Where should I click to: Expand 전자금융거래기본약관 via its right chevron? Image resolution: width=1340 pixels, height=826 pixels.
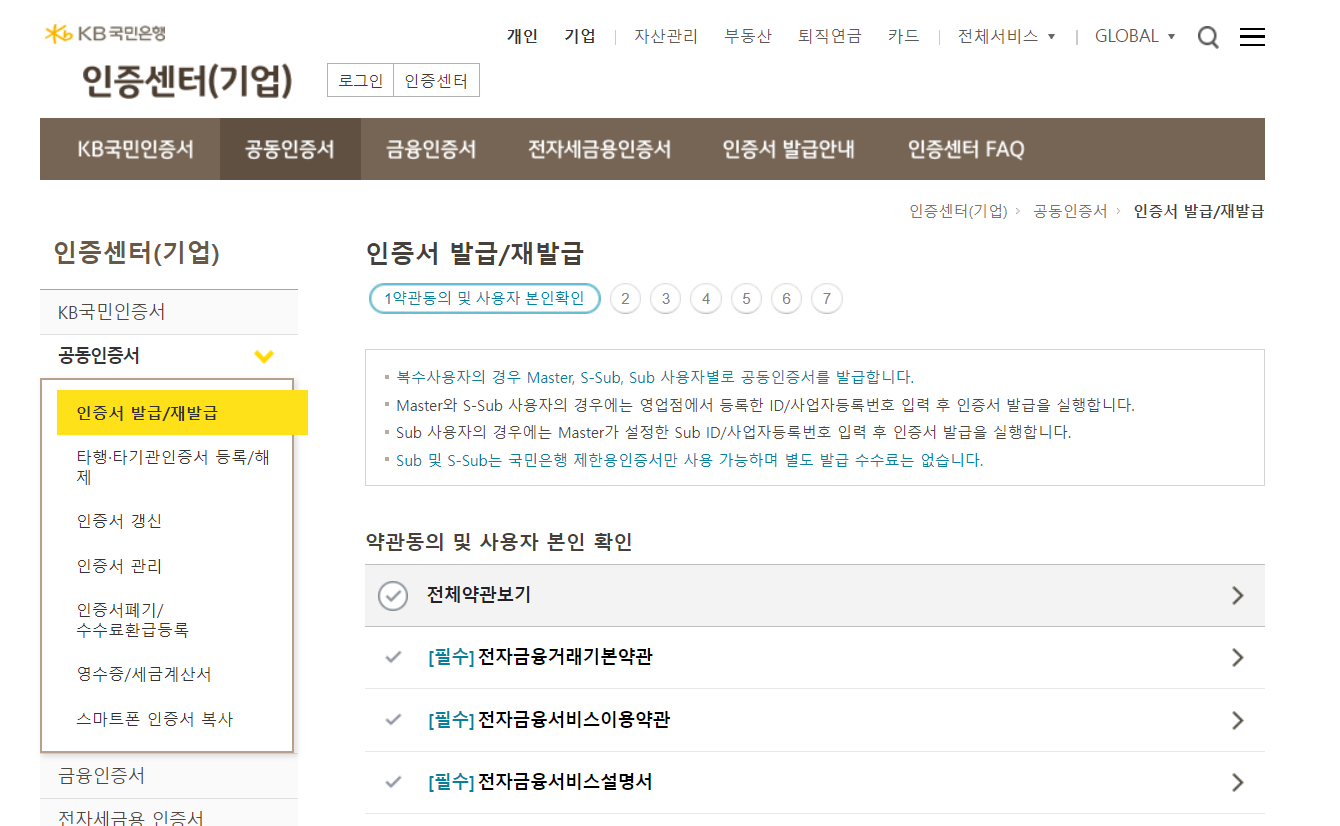(x=1237, y=657)
